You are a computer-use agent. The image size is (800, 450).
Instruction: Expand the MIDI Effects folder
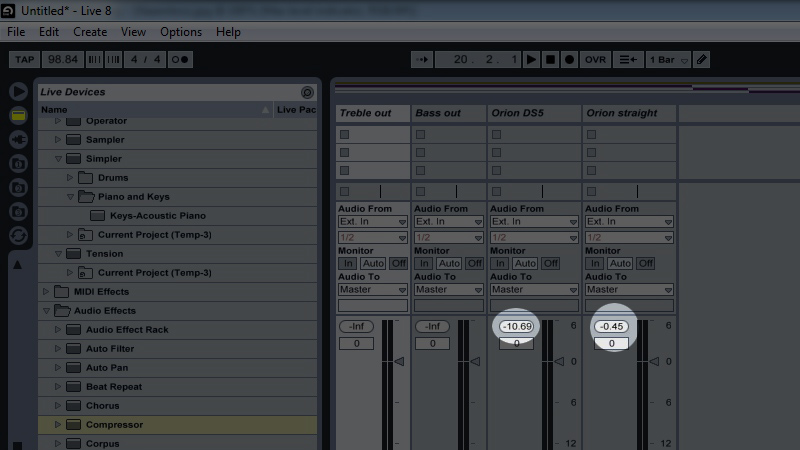pyautogui.click(x=45, y=291)
